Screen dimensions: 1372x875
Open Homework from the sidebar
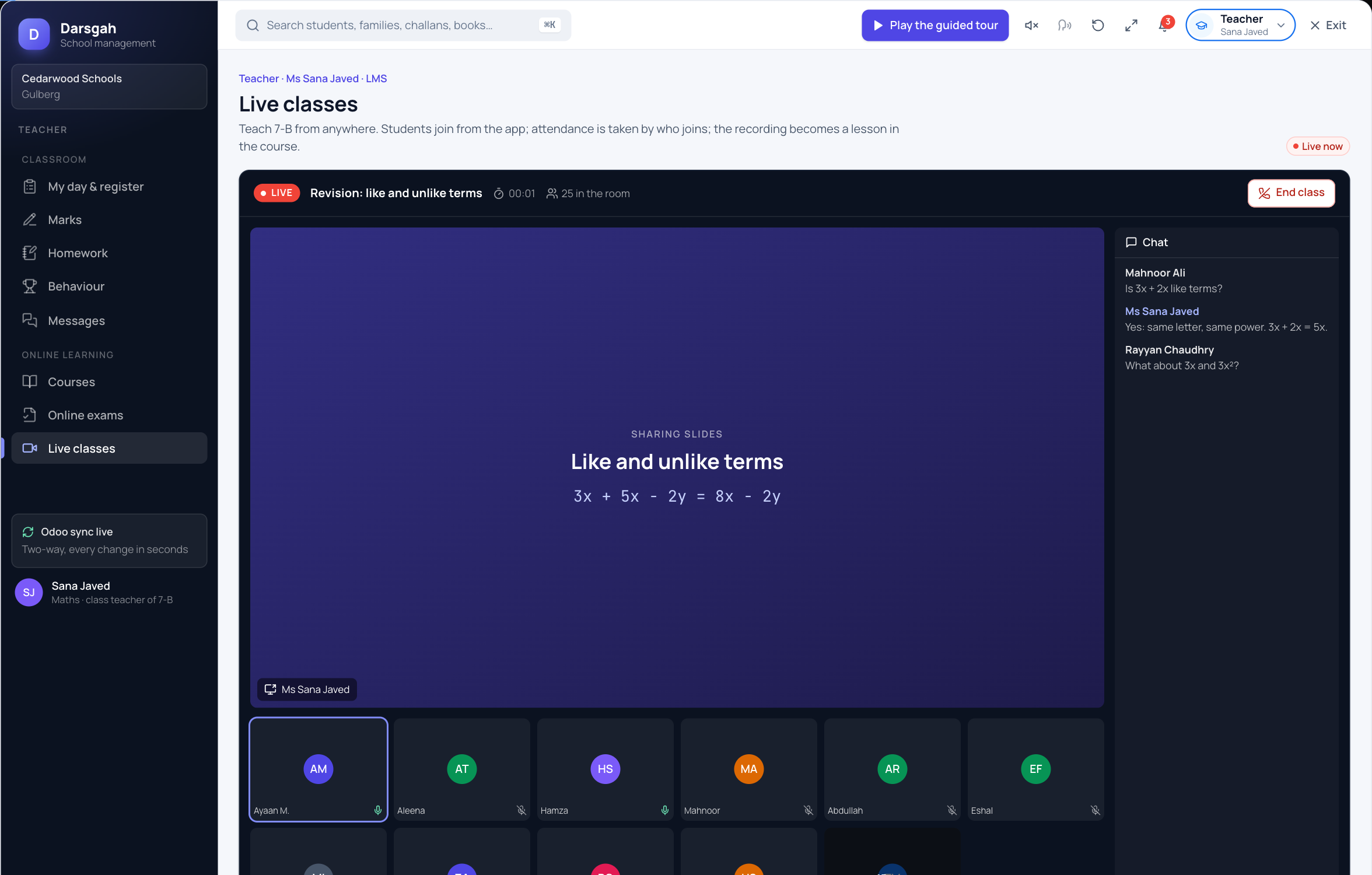pyautogui.click(x=109, y=253)
